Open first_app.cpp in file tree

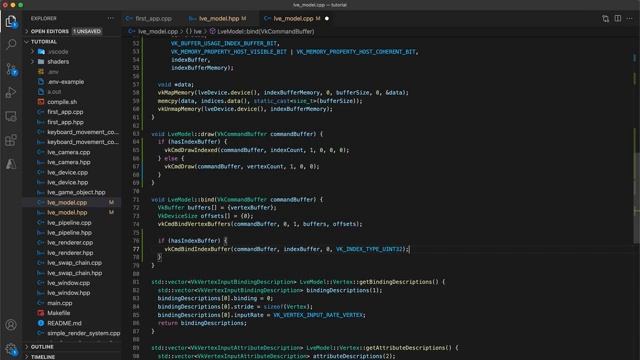coord(65,112)
